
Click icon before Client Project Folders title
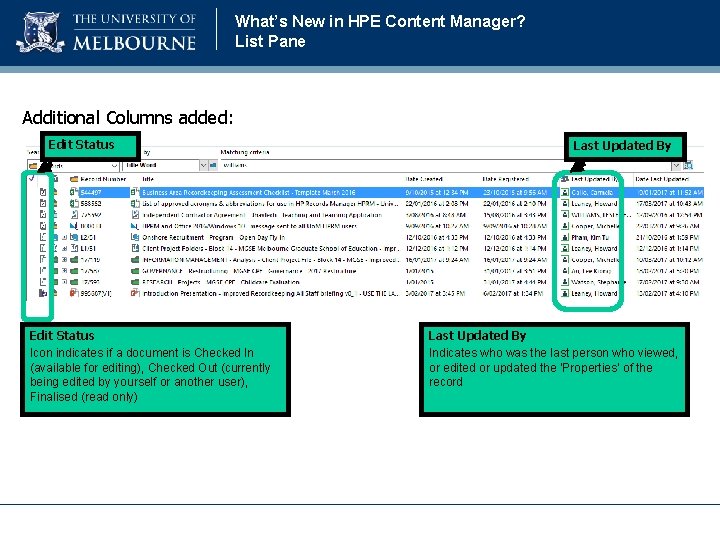pos(135,248)
